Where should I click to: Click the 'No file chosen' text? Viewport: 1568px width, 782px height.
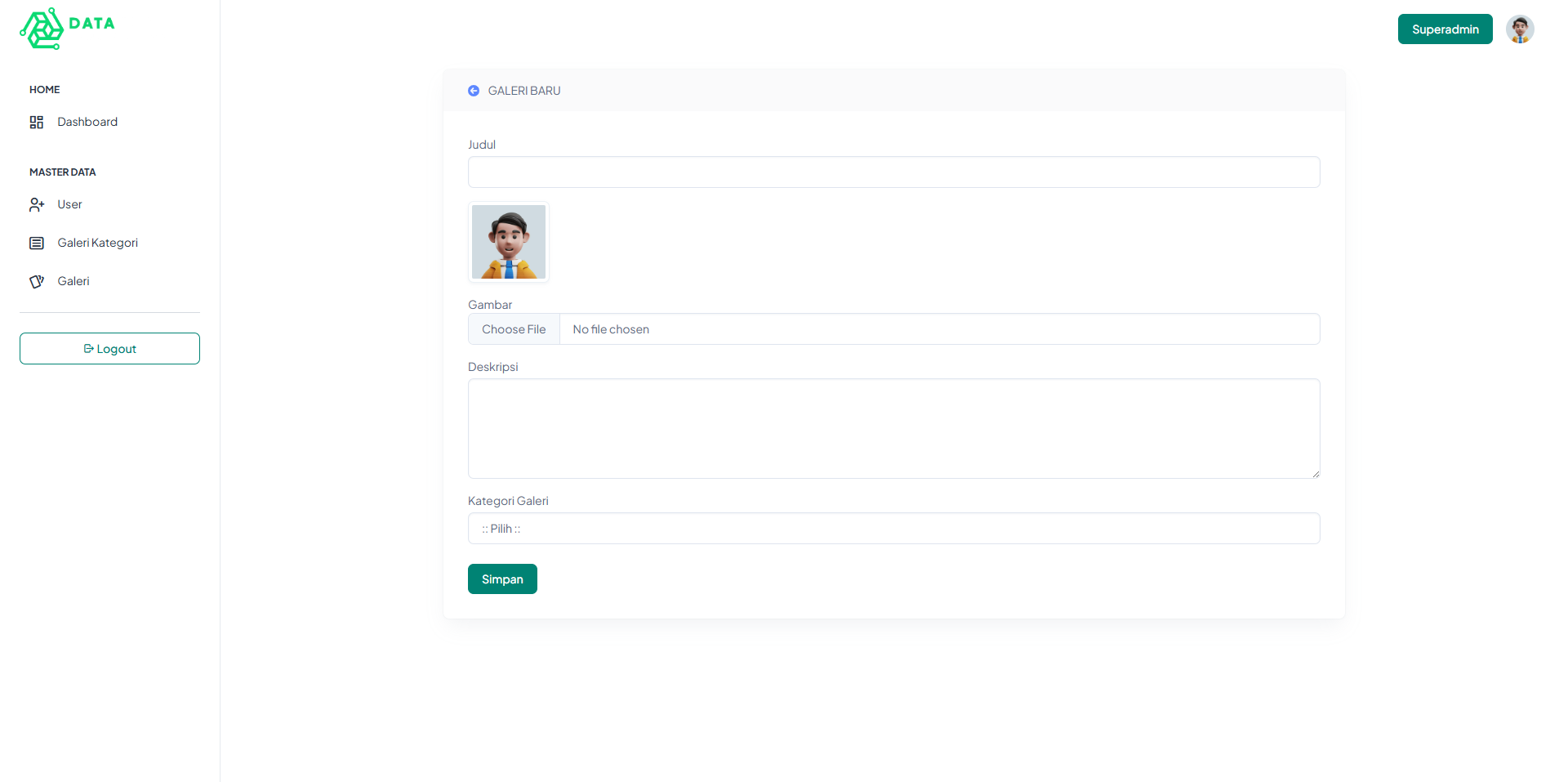[x=611, y=329]
